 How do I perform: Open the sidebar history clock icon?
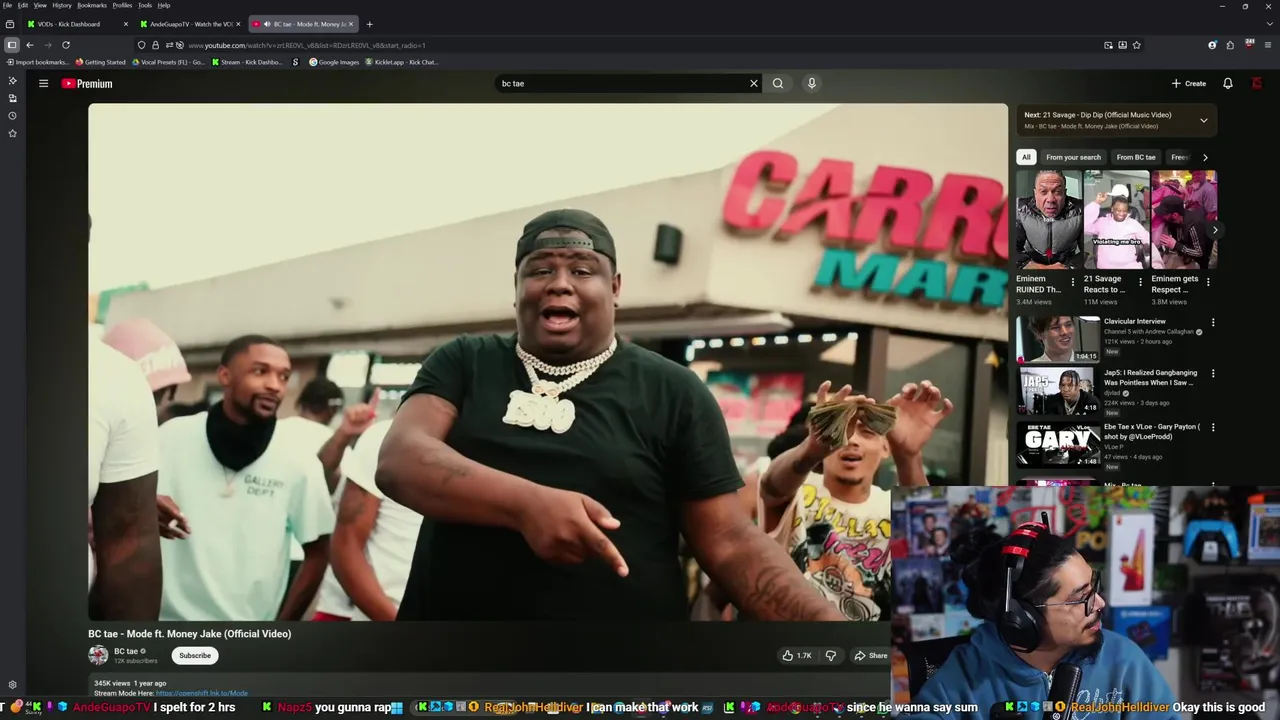pos(12,116)
